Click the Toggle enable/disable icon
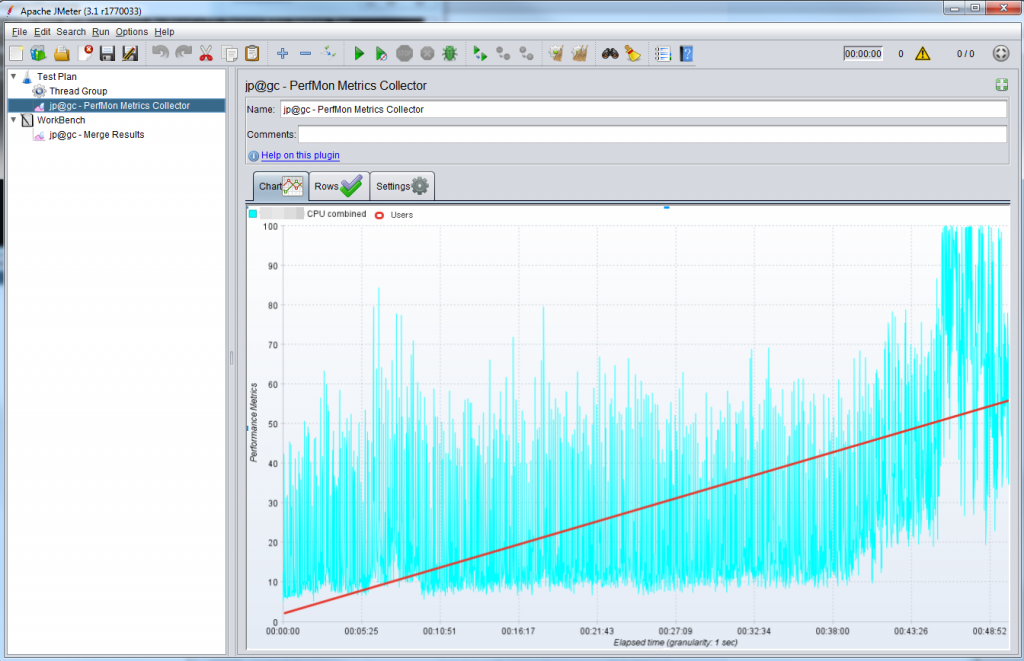The image size is (1024, 661). click(329, 54)
